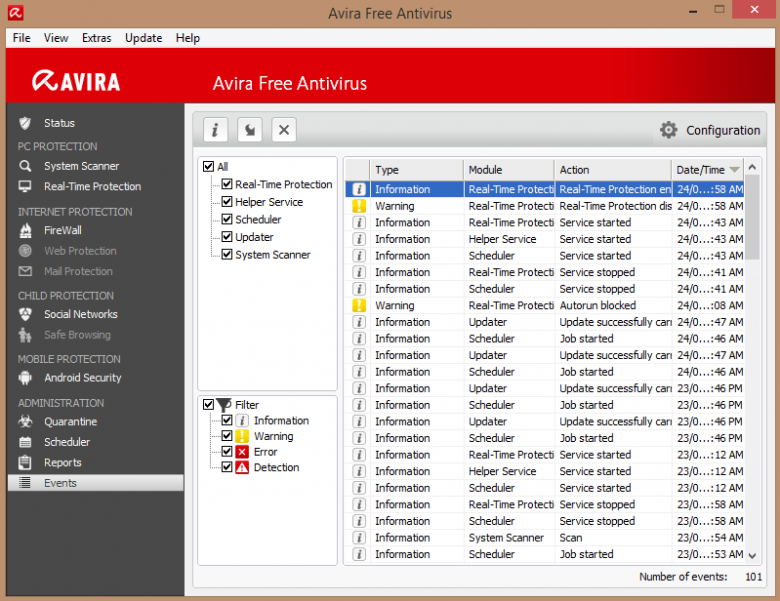Click the event info toolbar icon
The height and width of the screenshot is (601, 780).
215,129
